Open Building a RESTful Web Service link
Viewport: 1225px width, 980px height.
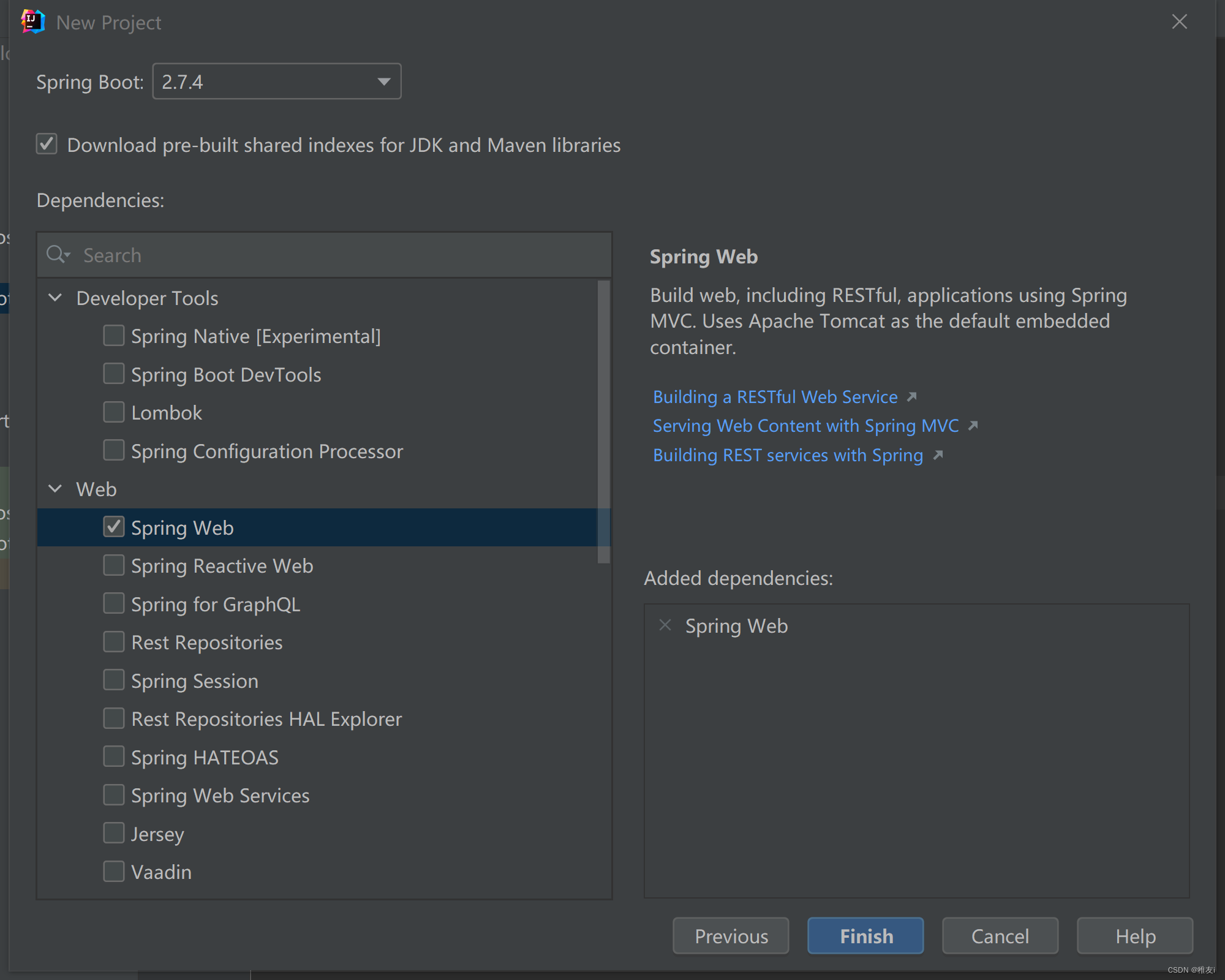(775, 397)
